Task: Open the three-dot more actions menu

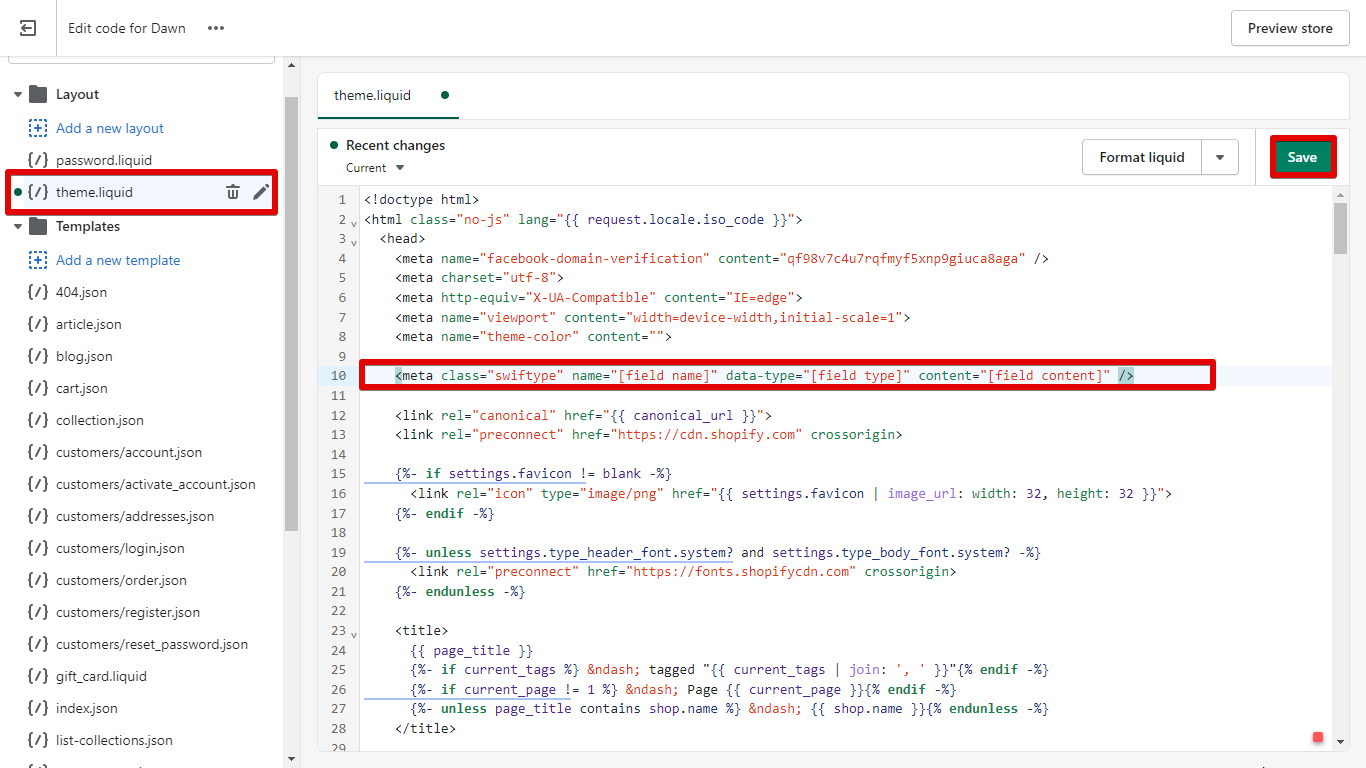Action: (x=216, y=28)
